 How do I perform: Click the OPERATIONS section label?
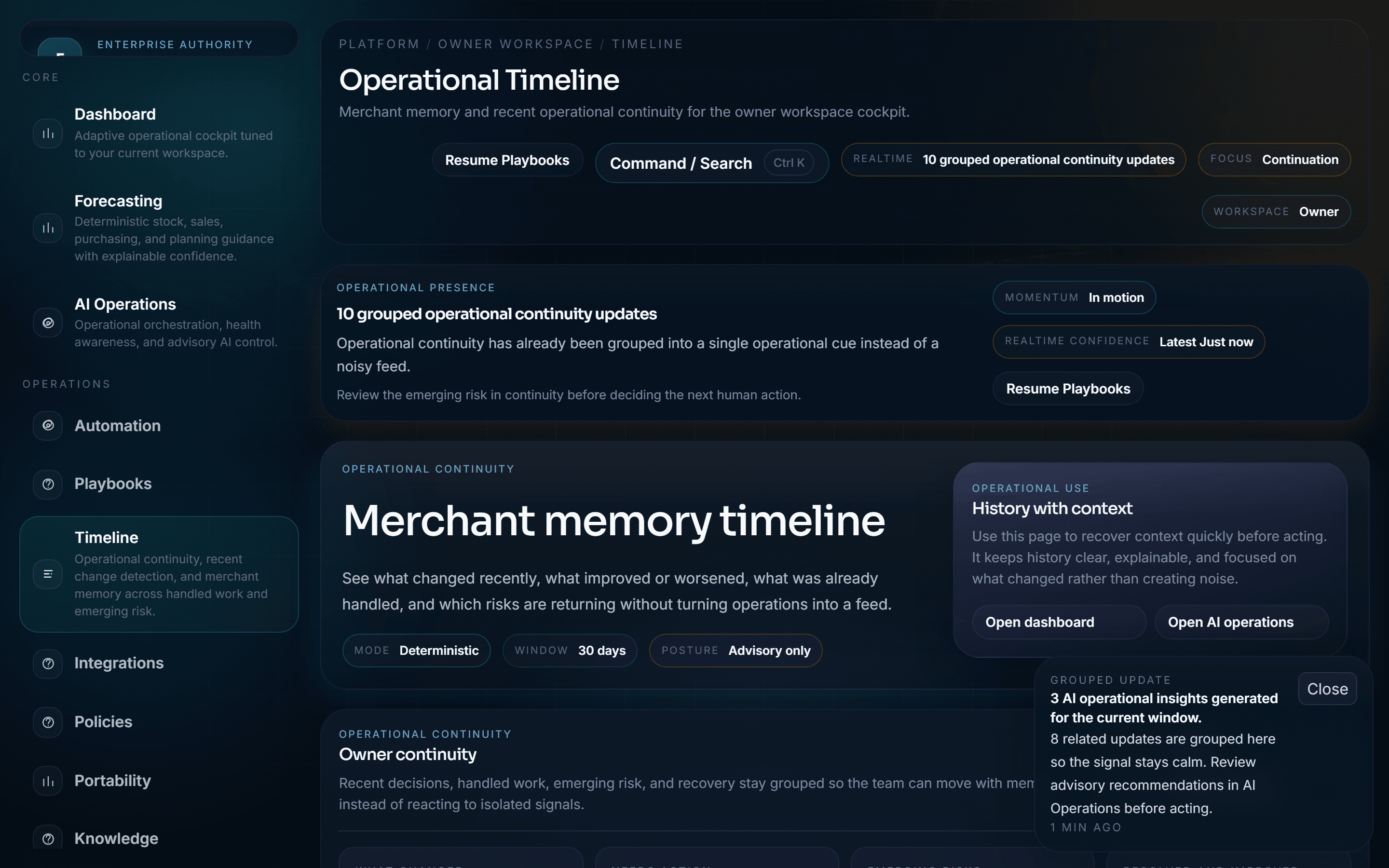tap(67, 384)
